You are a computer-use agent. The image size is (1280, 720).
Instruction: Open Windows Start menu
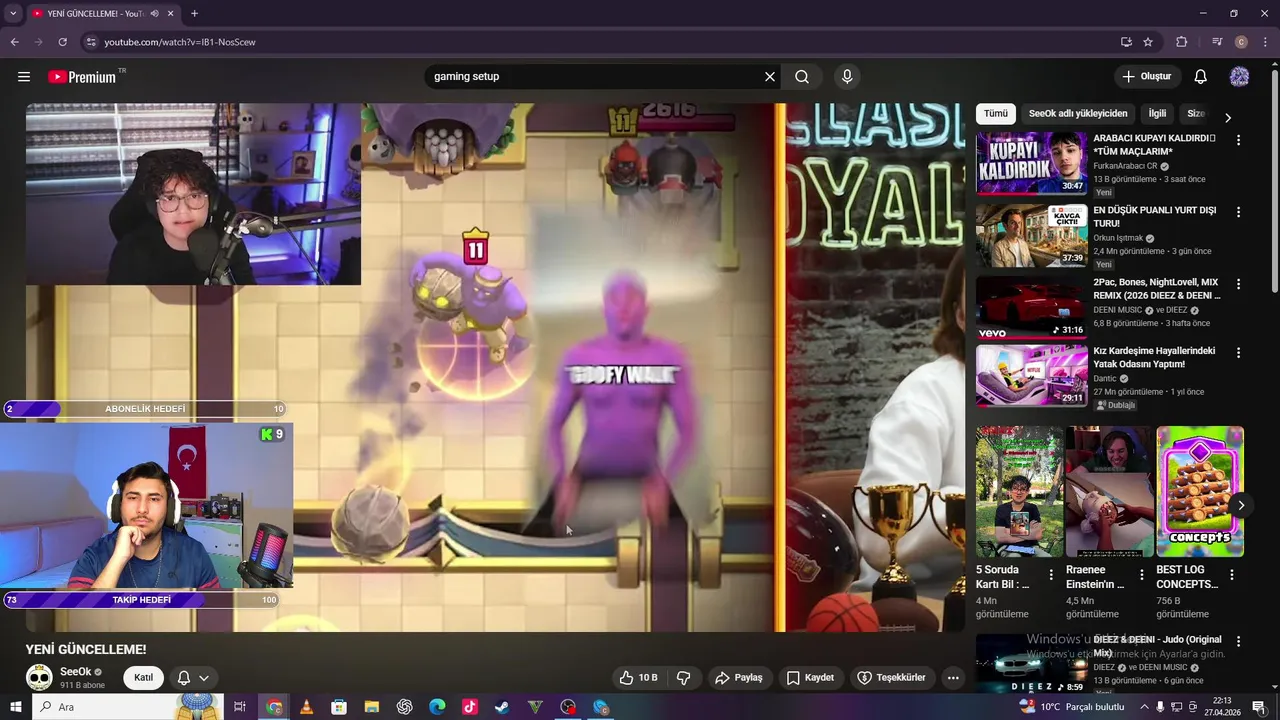pyautogui.click(x=15, y=707)
